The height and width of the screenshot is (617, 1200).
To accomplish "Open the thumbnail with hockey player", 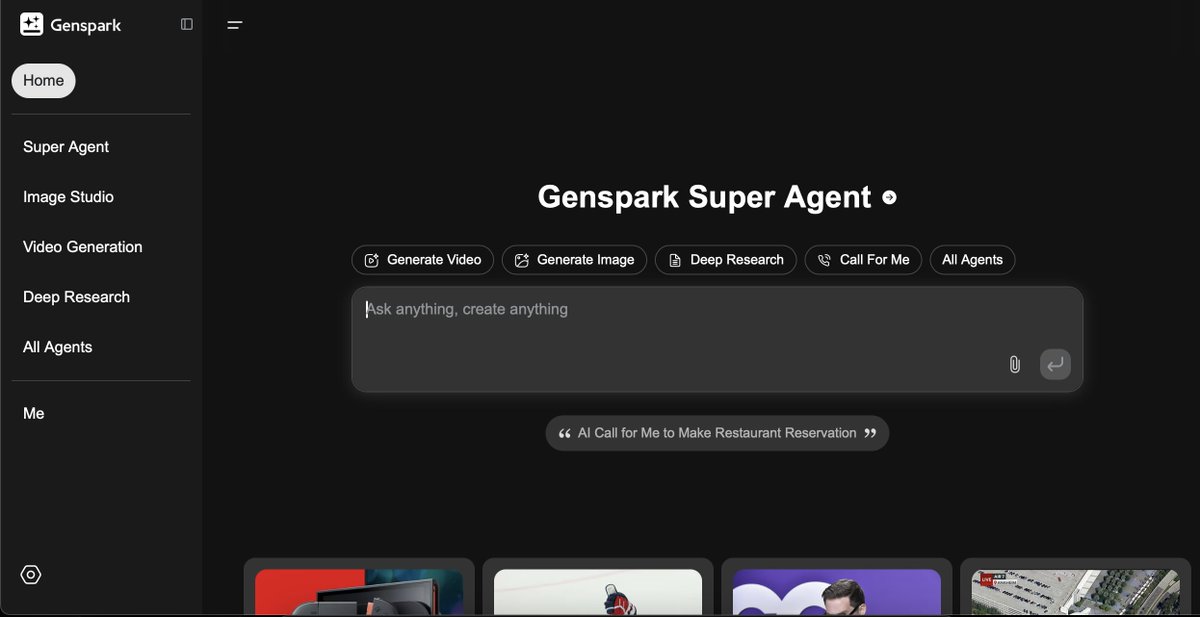I will [x=598, y=587].
